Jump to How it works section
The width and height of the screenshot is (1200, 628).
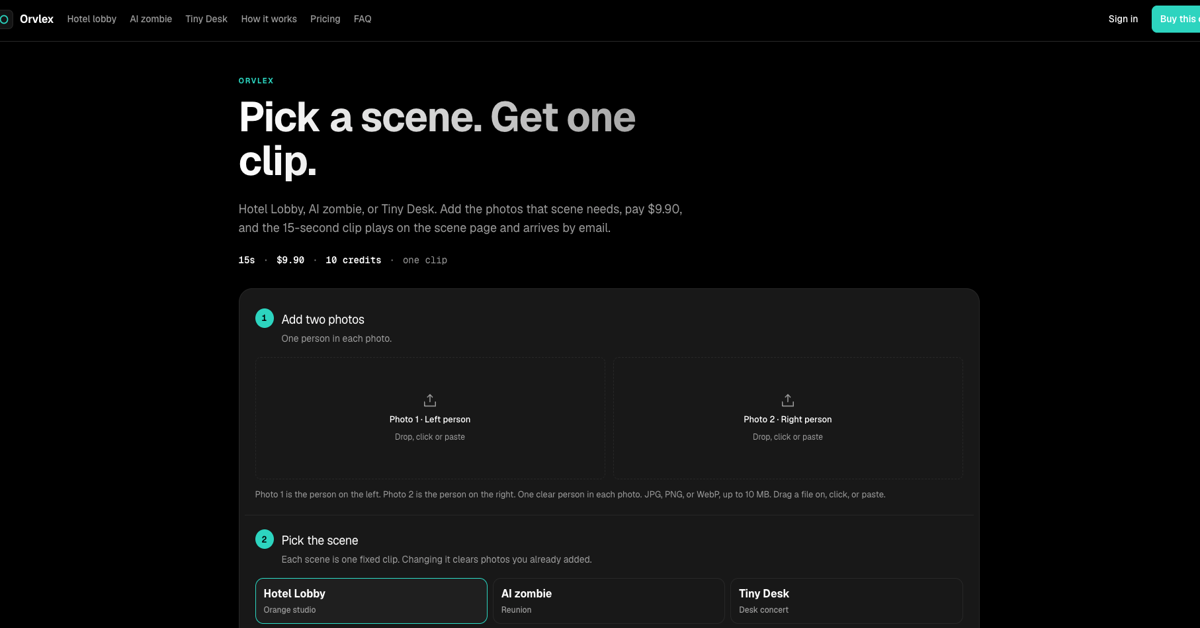tap(269, 19)
